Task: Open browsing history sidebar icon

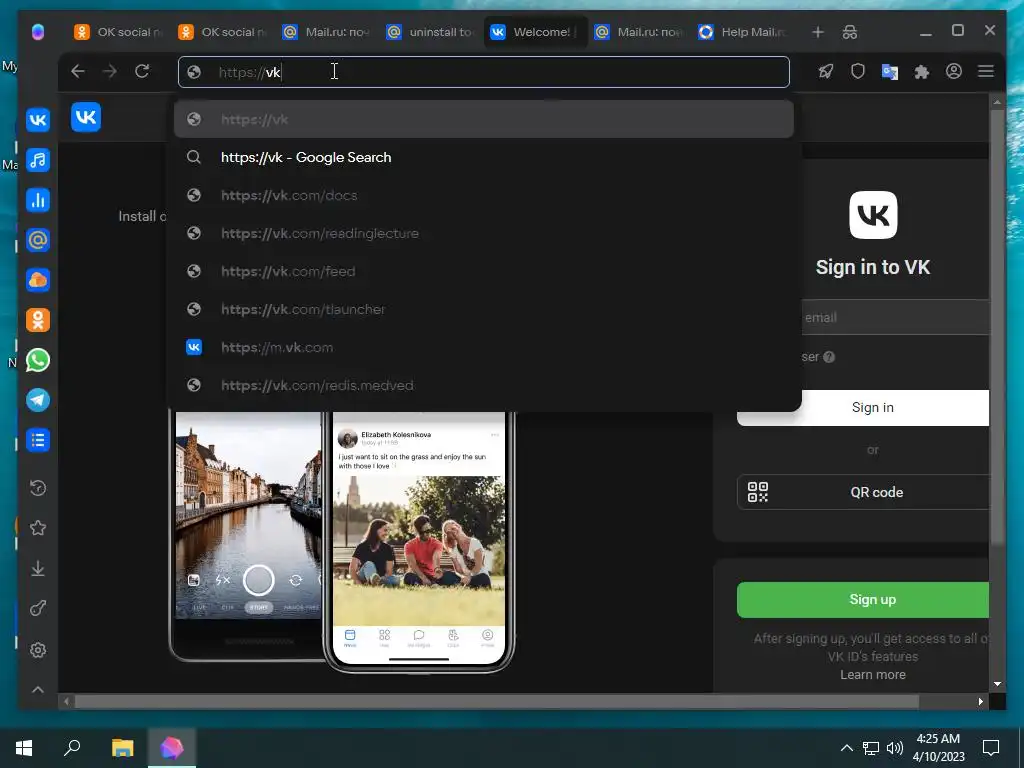Action: [x=38, y=488]
